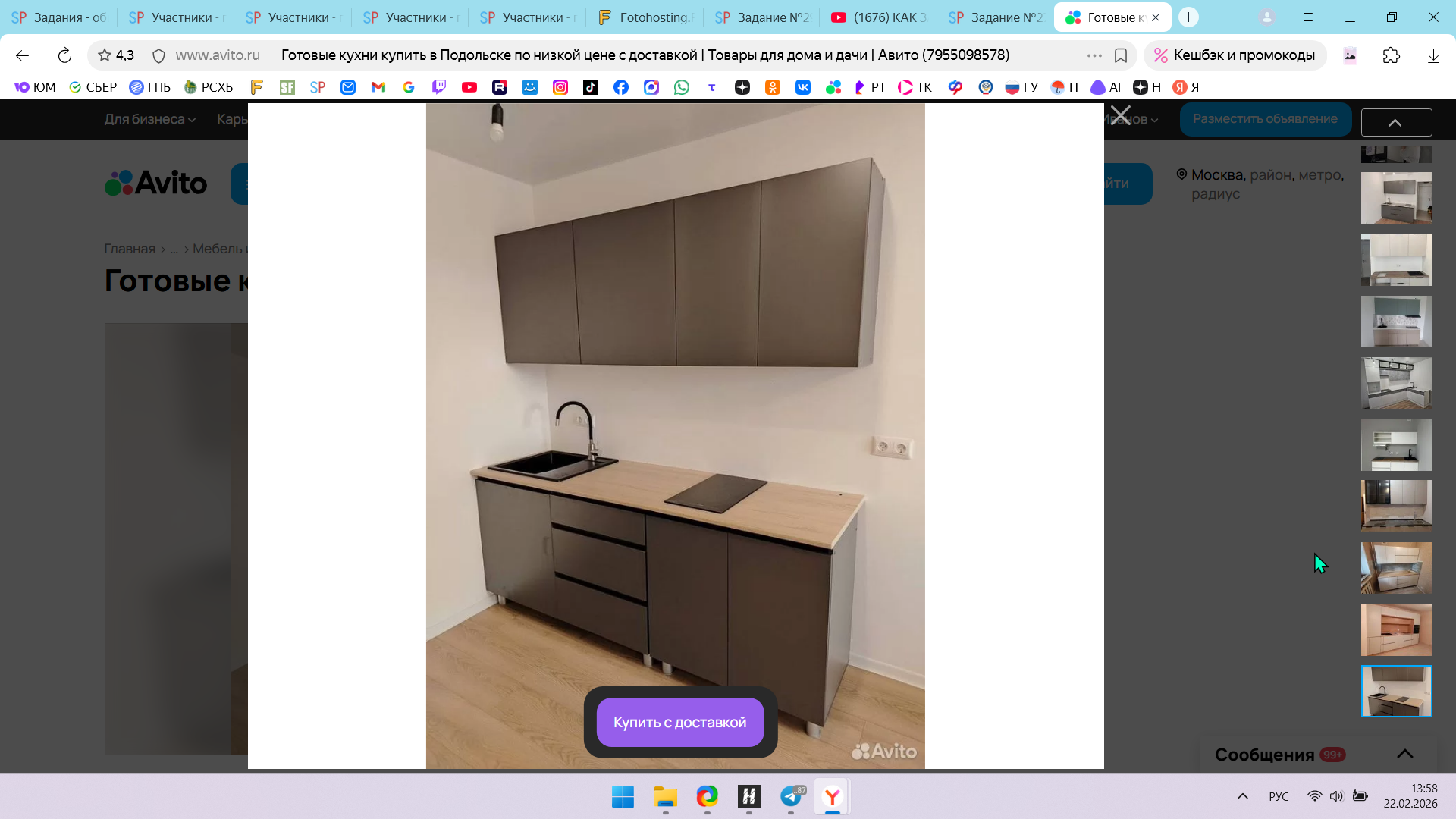1456x819 pixels.
Task: Reload the page with refresh icon
Action: pos(64,55)
